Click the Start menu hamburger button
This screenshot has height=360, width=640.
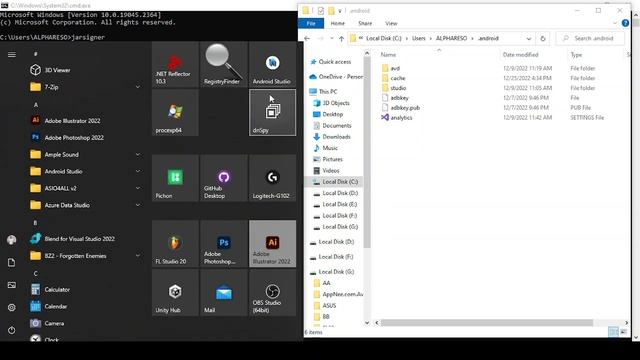[x=11, y=54]
